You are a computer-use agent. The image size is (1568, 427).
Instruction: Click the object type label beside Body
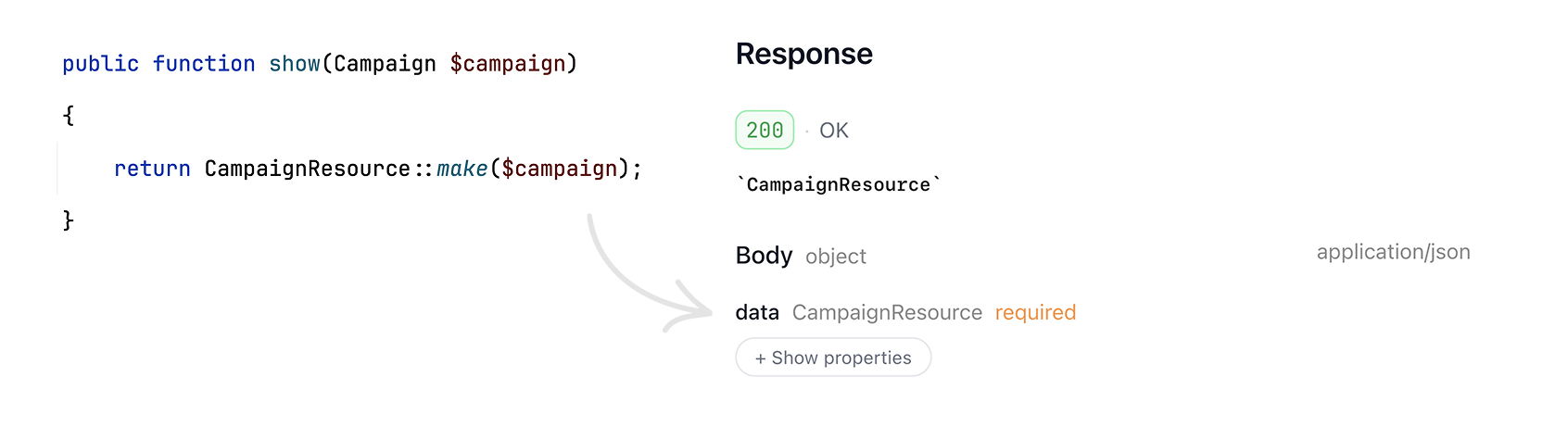(836, 257)
